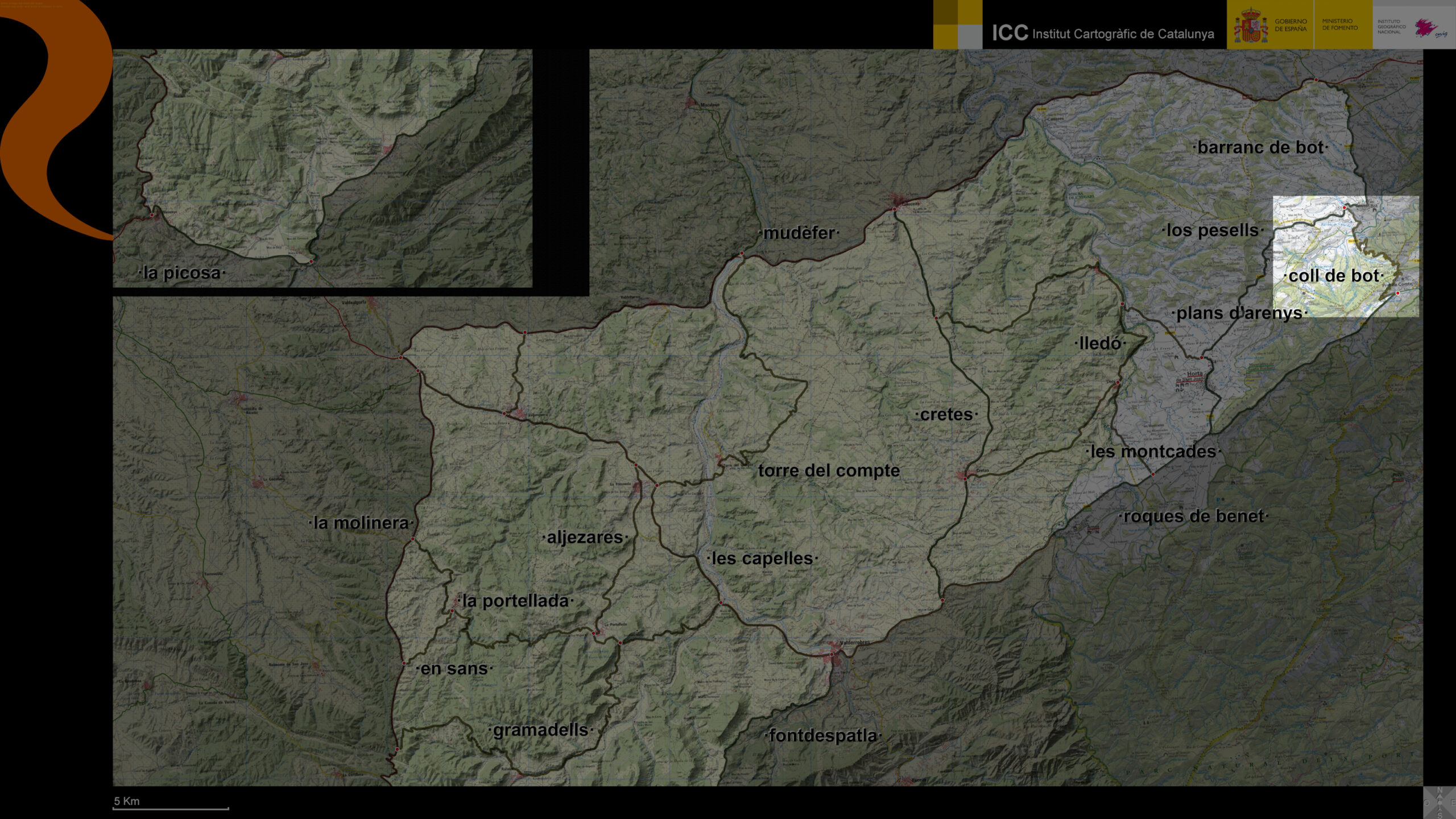Select the la portellada label
This screenshot has width=1456, height=819.
point(515,601)
